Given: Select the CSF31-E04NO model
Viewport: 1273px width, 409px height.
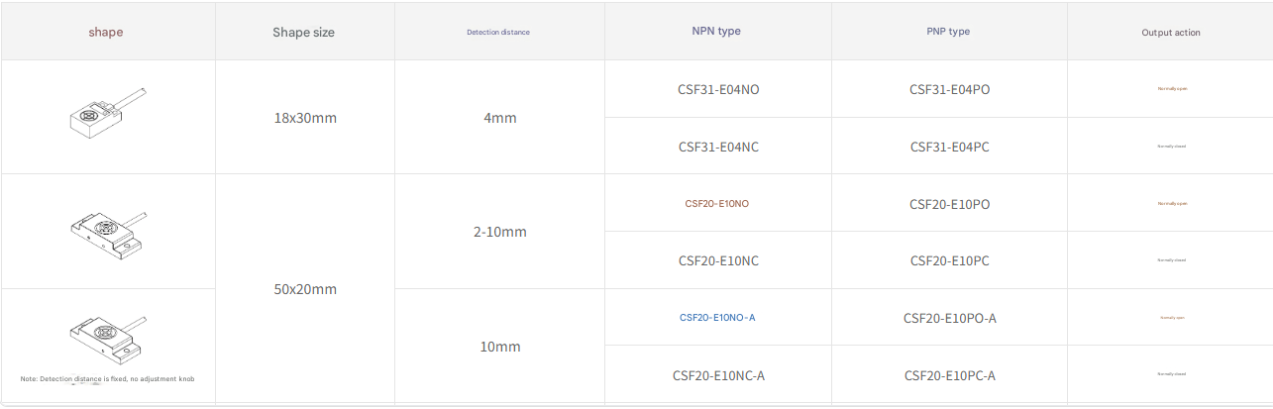Looking at the screenshot, I should coord(718,89).
